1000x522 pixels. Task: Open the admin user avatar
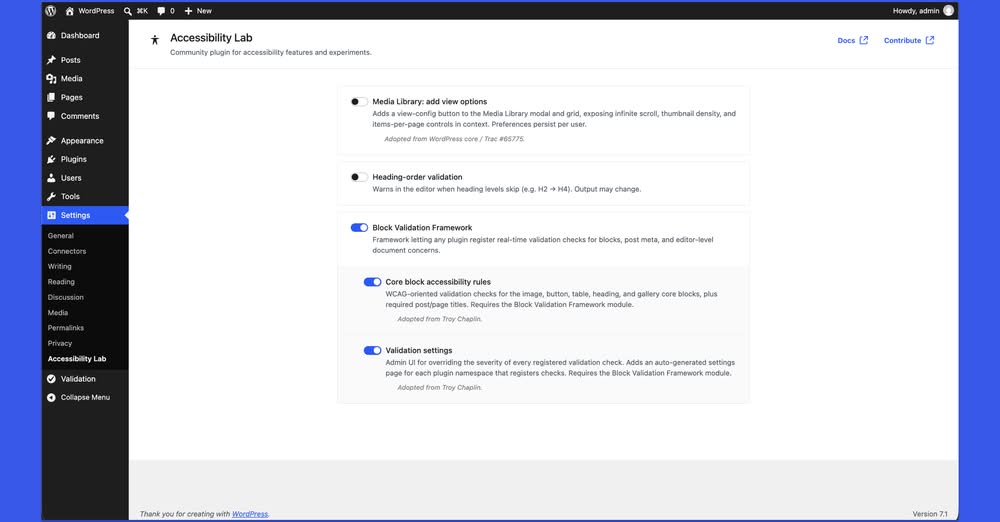point(948,10)
